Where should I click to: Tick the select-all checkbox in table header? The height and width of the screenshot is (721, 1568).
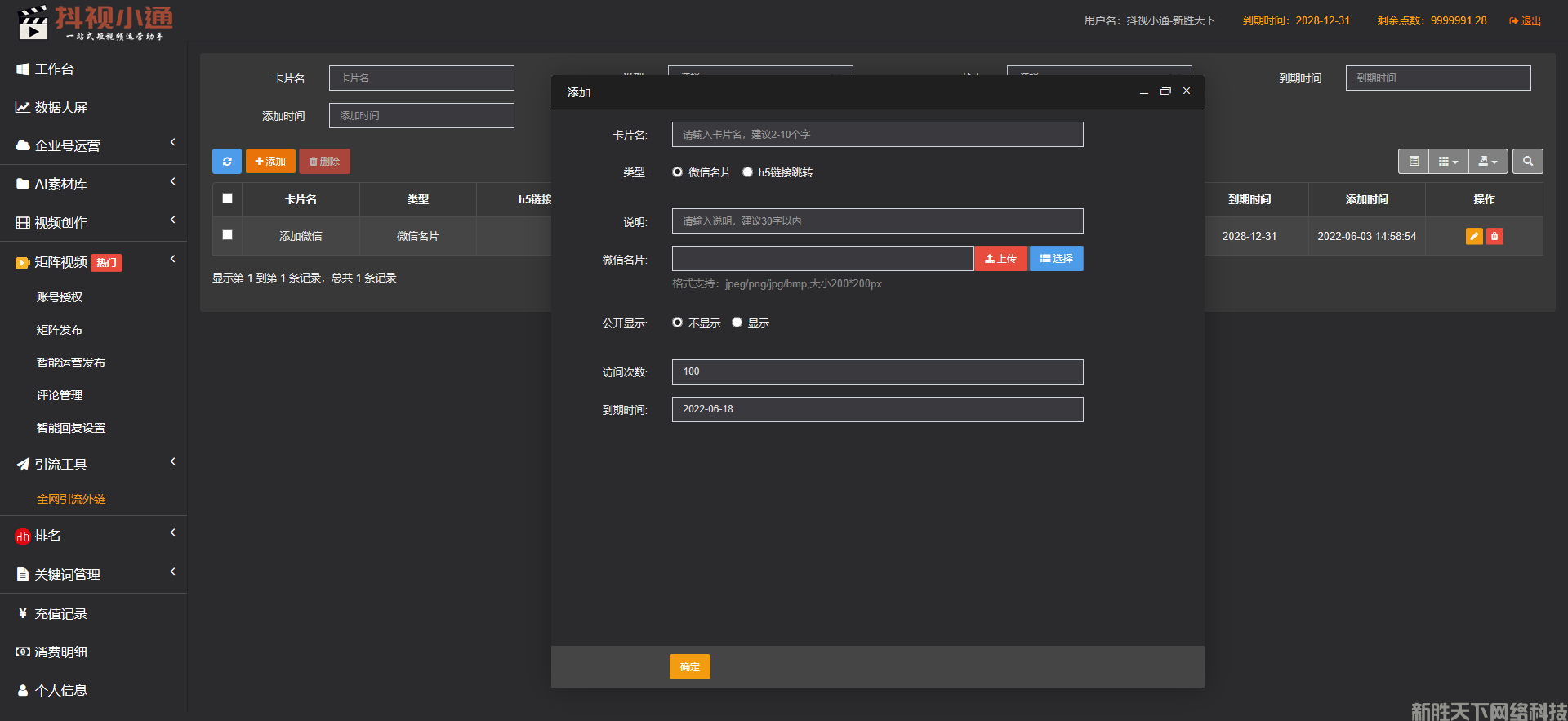tap(228, 198)
